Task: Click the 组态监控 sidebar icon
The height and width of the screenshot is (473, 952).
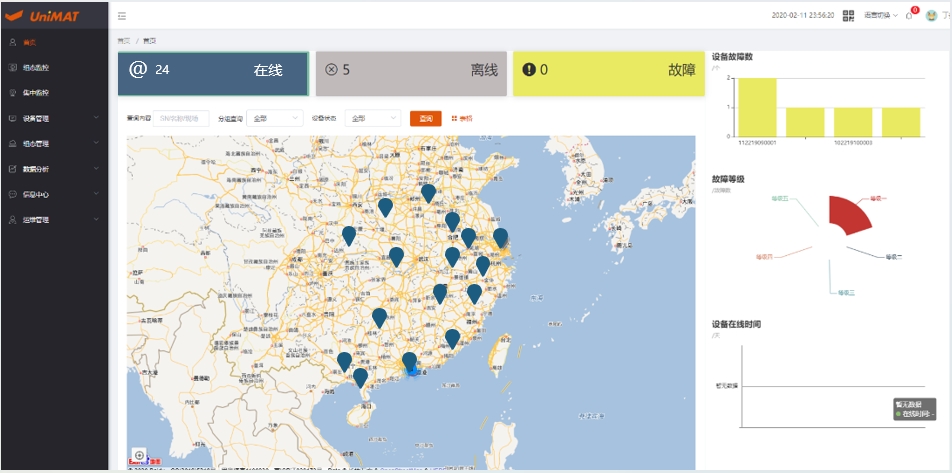Action: (x=13, y=68)
